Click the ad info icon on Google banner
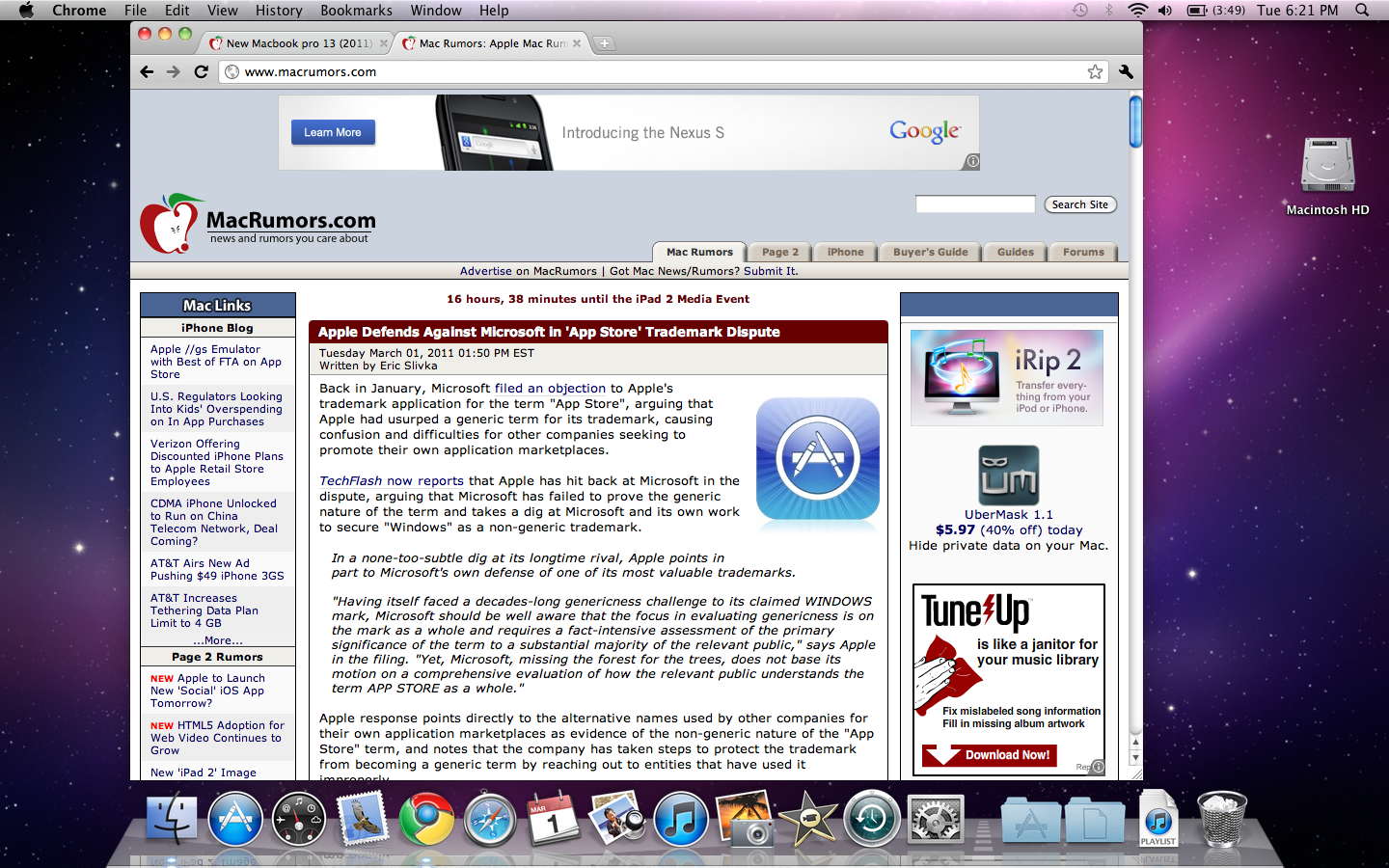This screenshot has width=1389, height=868. pyautogui.click(x=972, y=162)
